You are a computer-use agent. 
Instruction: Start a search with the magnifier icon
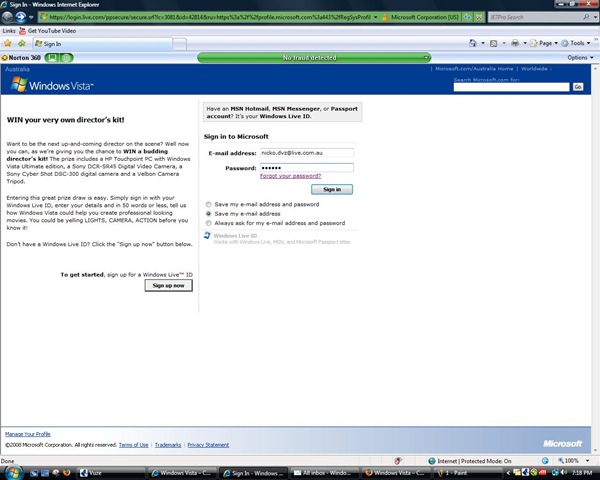click(586, 17)
